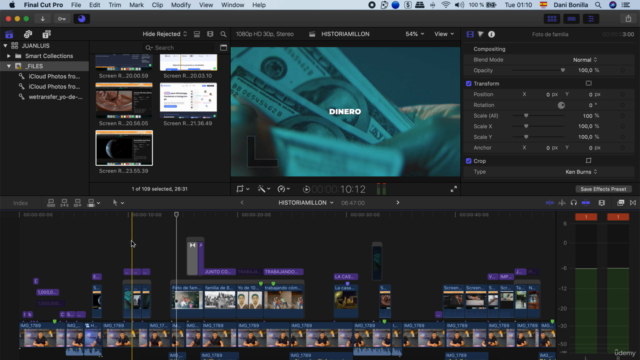The height and width of the screenshot is (360, 640).
Task: Go forward in timeline history
Action: click(398, 202)
